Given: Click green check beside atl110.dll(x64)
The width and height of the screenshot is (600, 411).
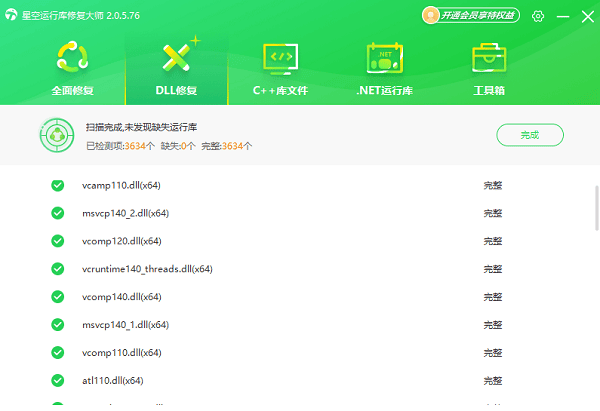Looking at the screenshot, I should pyautogui.click(x=58, y=381).
